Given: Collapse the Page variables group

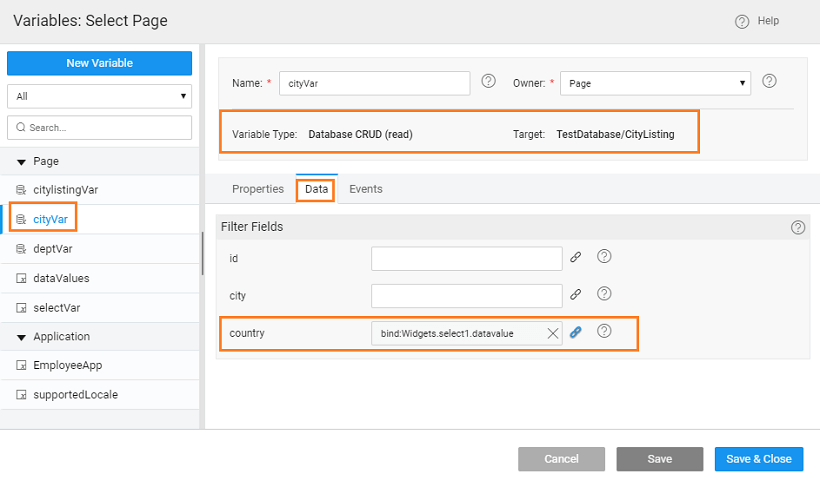Looking at the screenshot, I should pos(21,161).
